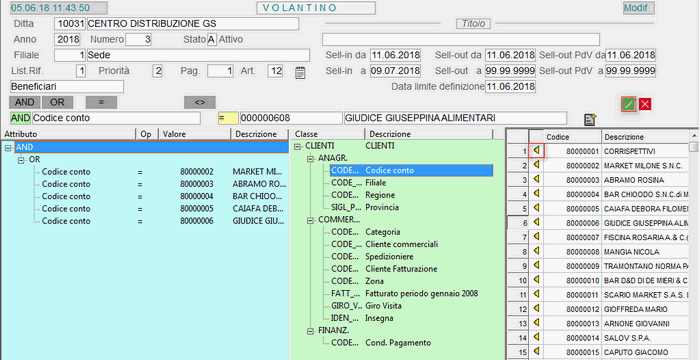Select Codice conto in class tree
700x360 pixels.
[411, 170]
